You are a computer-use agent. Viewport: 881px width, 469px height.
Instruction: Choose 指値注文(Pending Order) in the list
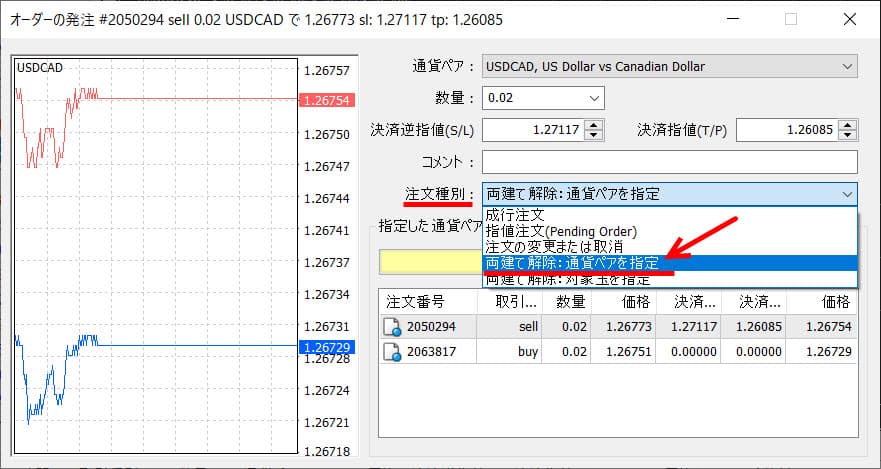(553, 230)
